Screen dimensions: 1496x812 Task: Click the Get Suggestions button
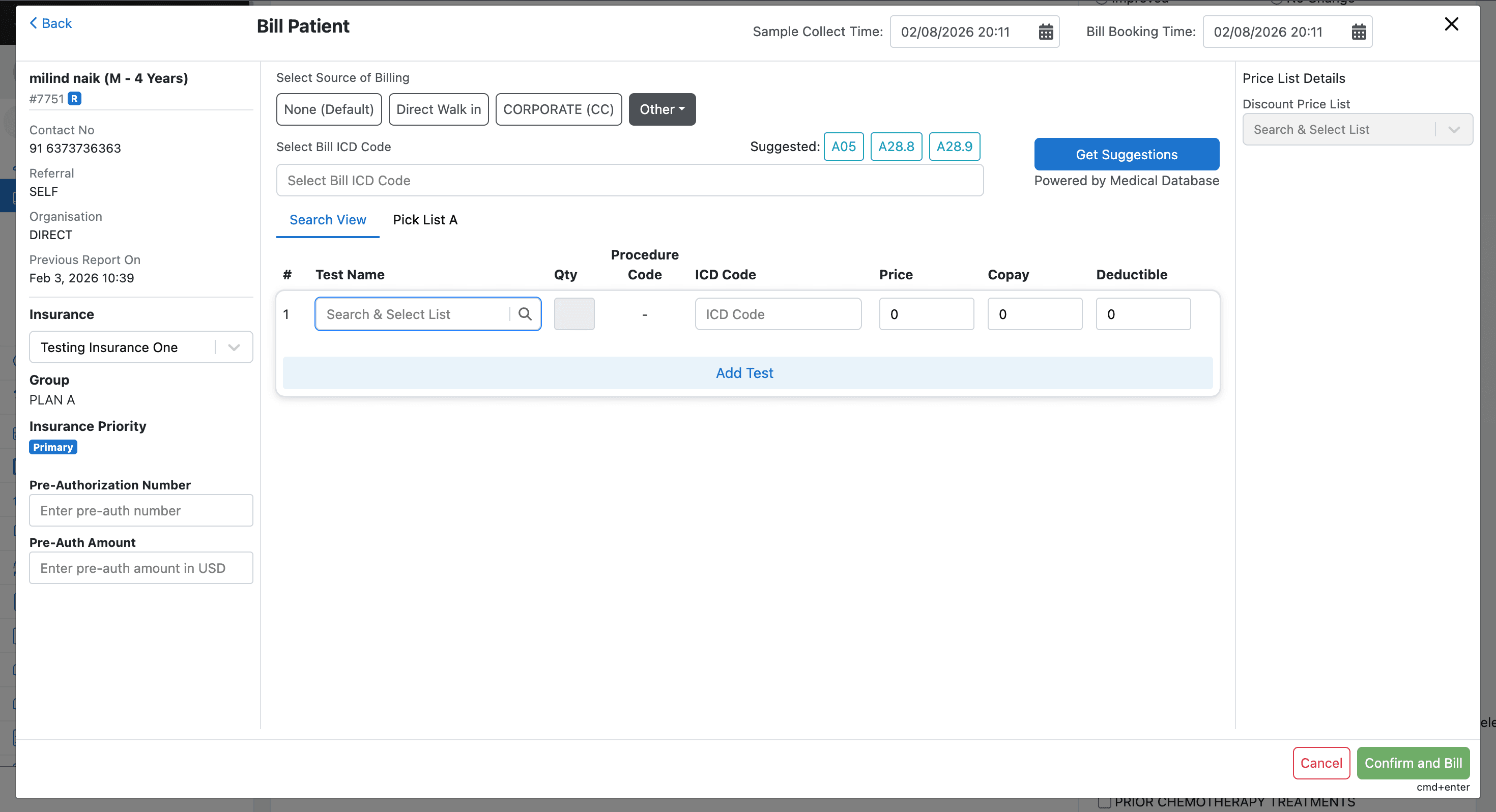pyautogui.click(x=1126, y=155)
